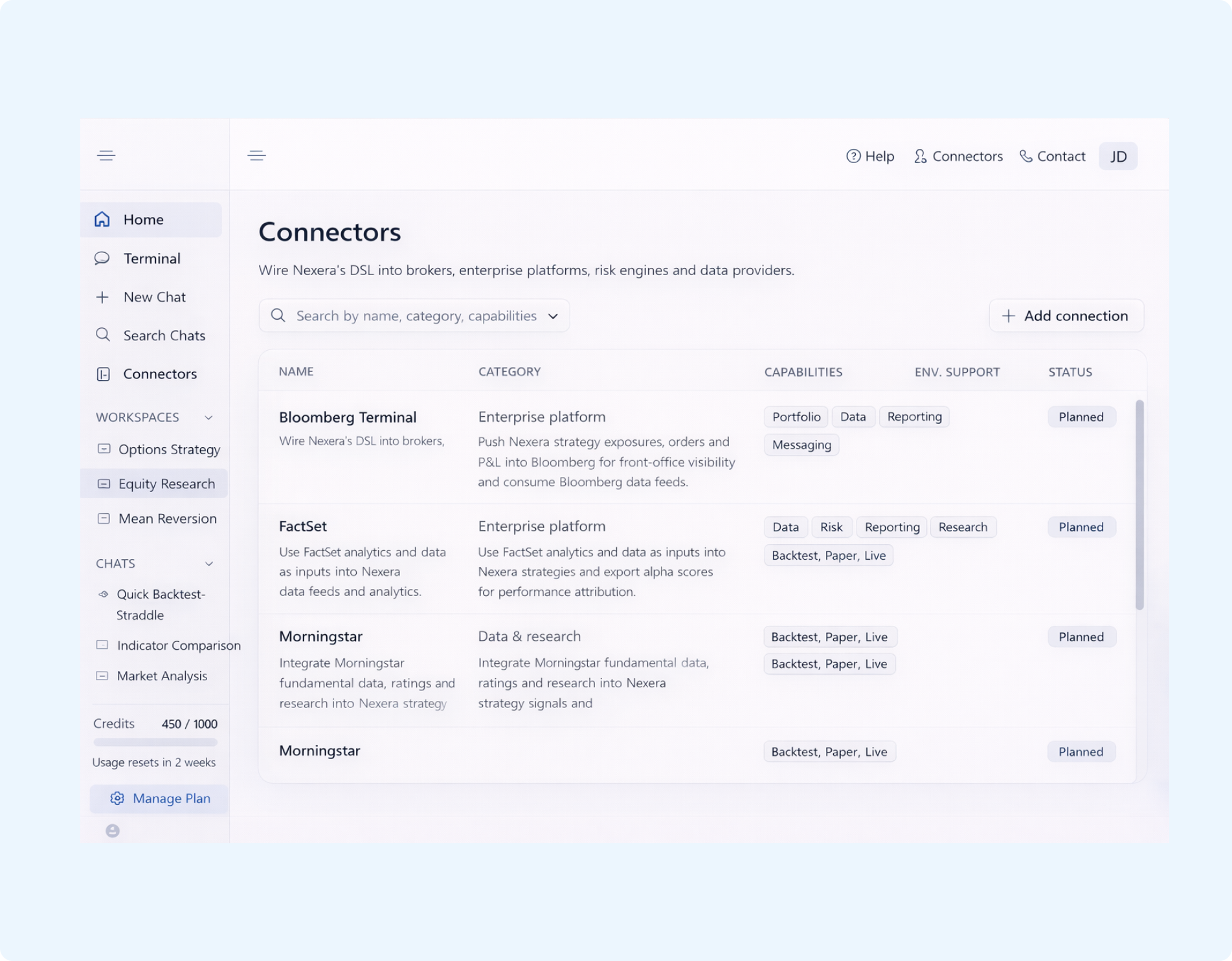Click the gear icon on Manage Plan

coord(117,798)
